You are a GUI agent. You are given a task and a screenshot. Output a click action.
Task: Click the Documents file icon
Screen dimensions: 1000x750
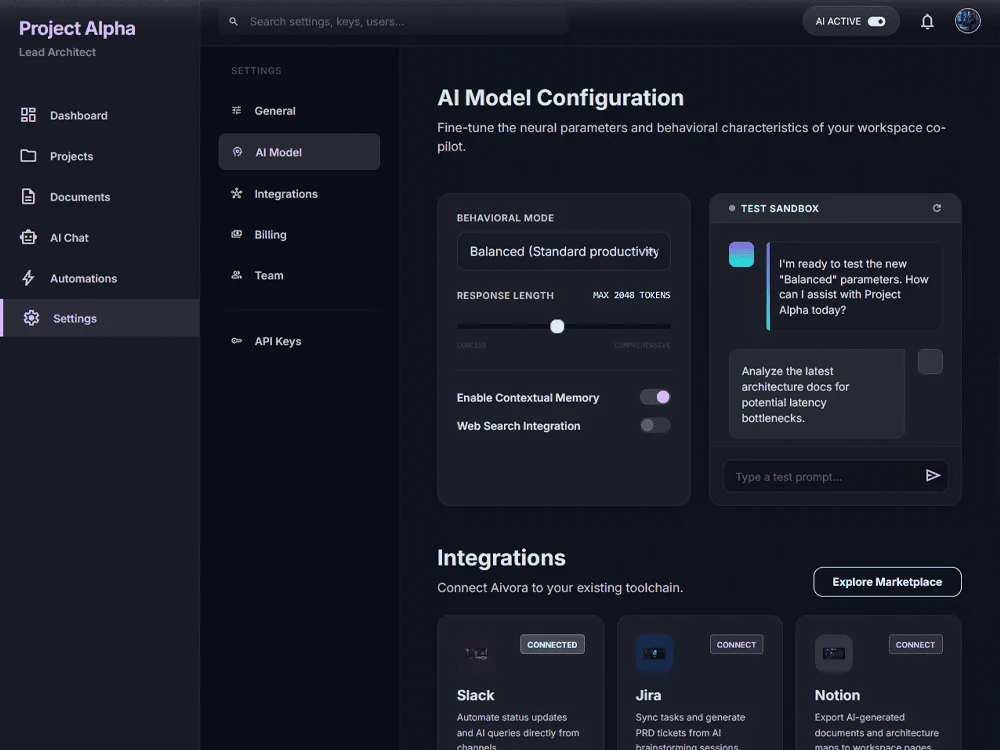tap(28, 196)
